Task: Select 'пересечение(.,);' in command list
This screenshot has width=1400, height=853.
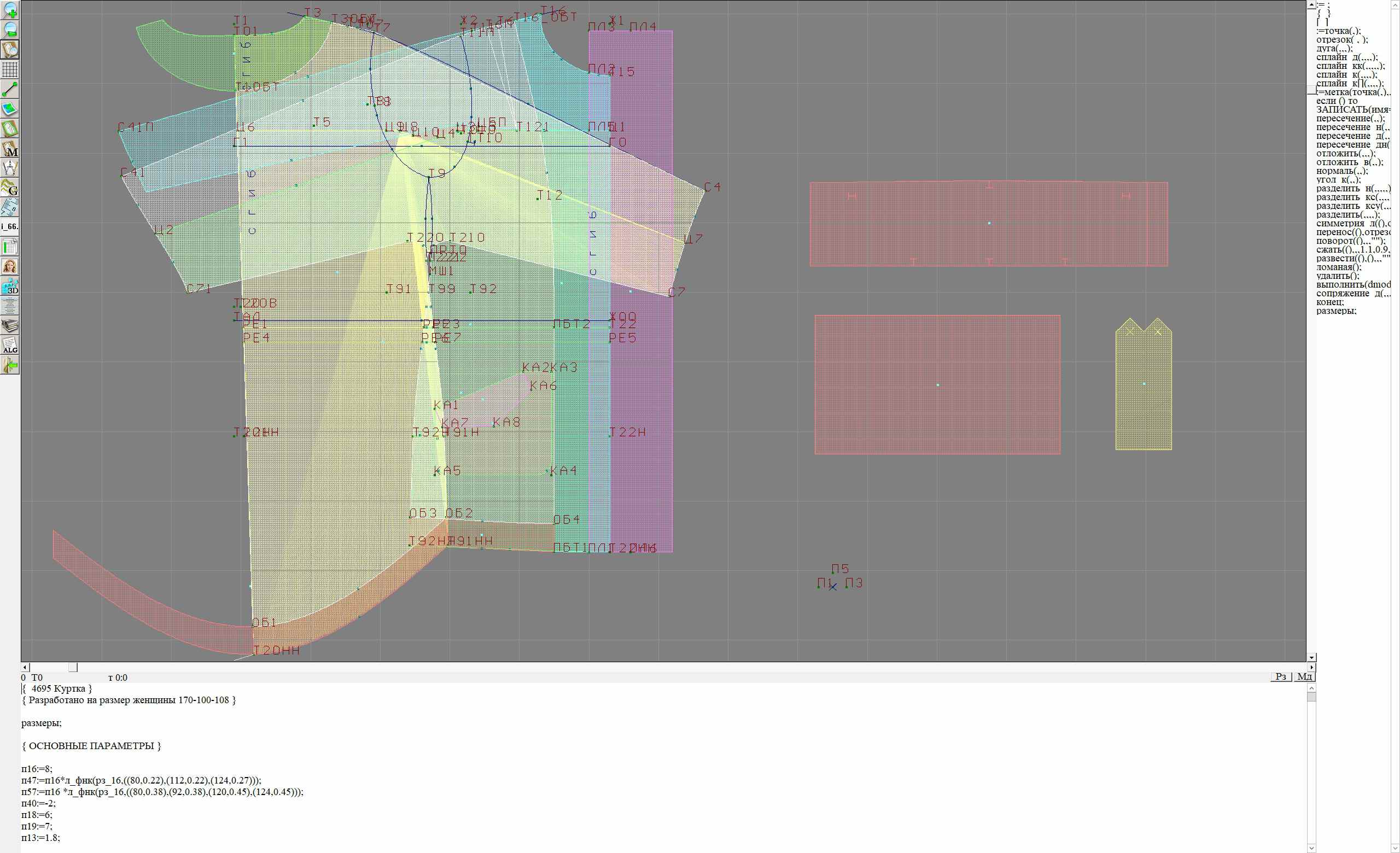Action: (1350, 119)
